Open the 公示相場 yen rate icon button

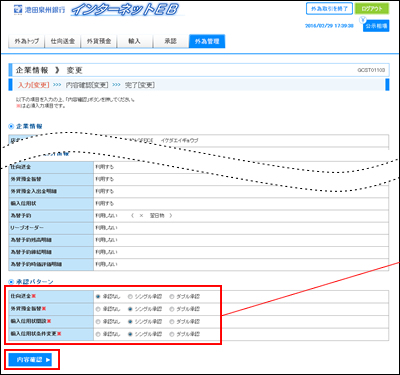pyautogui.click(x=363, y=21)
